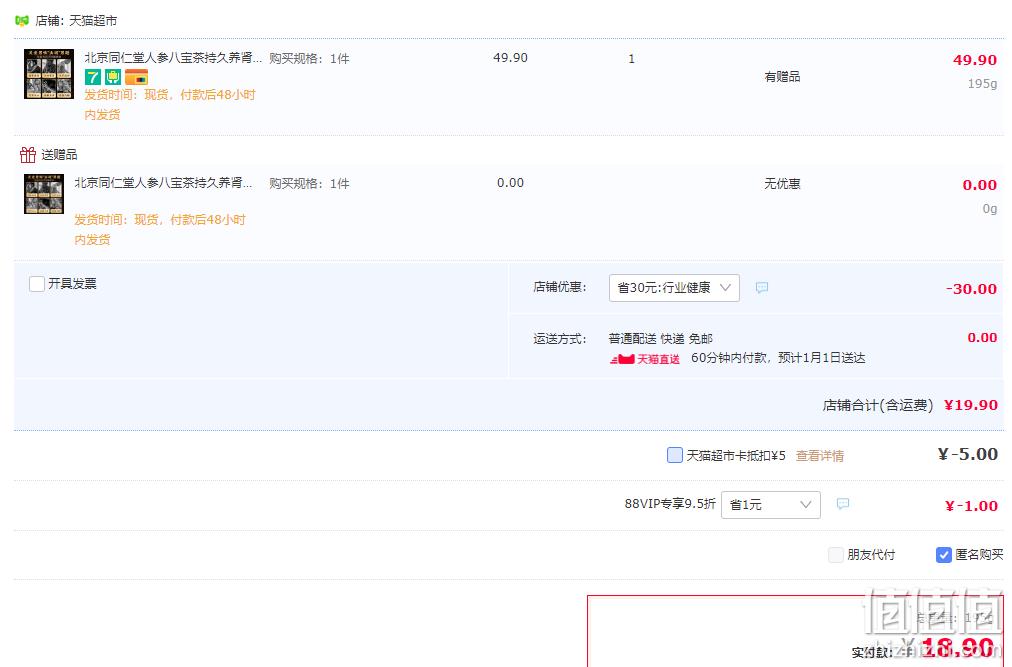This screenshot has height=667, width=1012.
Task: Click the 店铺优惠: label
Action: [x=560, y=287]
